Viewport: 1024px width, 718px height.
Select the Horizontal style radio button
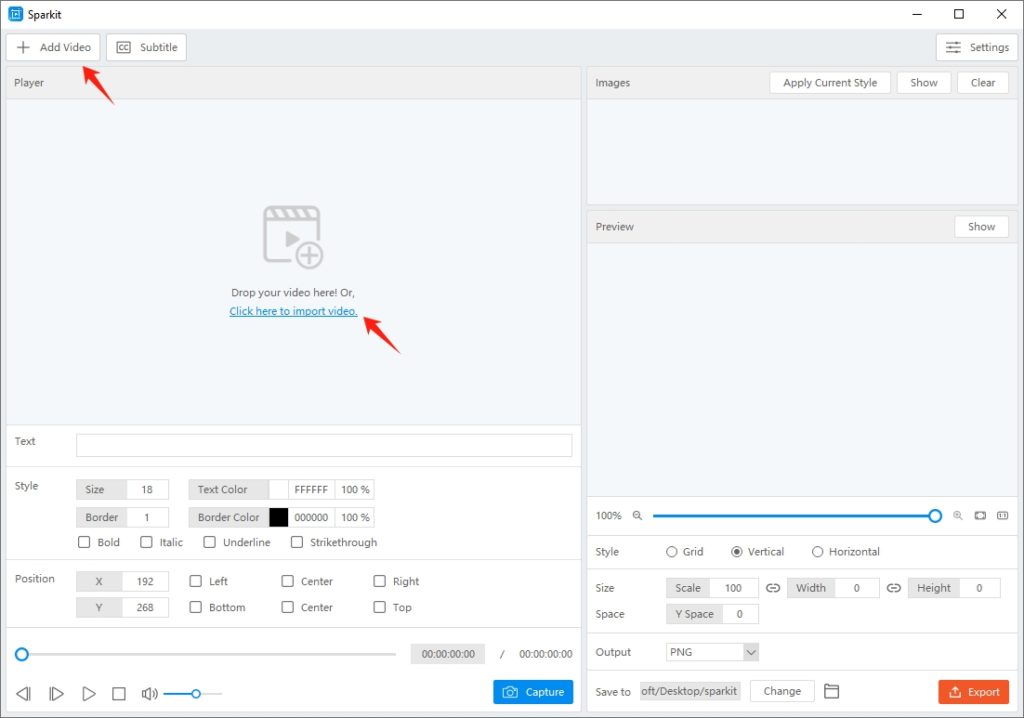817,552
